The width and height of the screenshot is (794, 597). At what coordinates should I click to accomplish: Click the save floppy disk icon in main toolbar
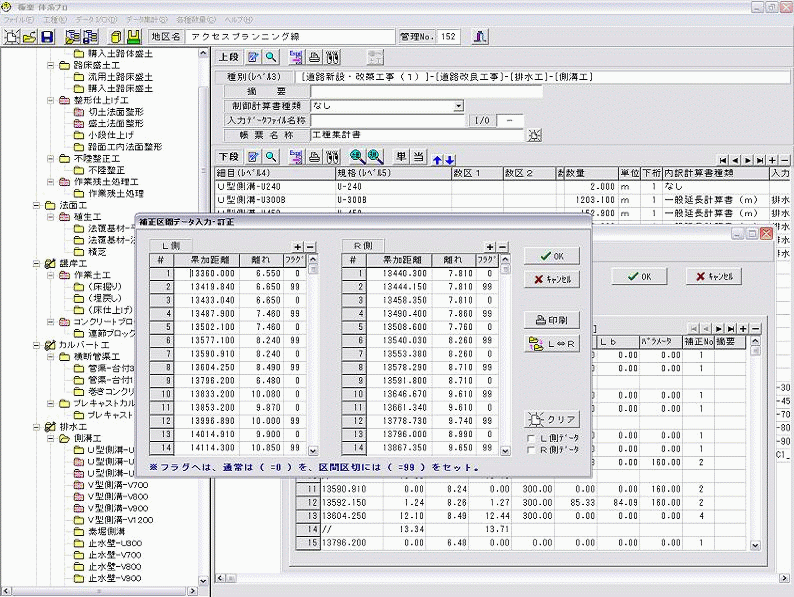click(47, 37)
